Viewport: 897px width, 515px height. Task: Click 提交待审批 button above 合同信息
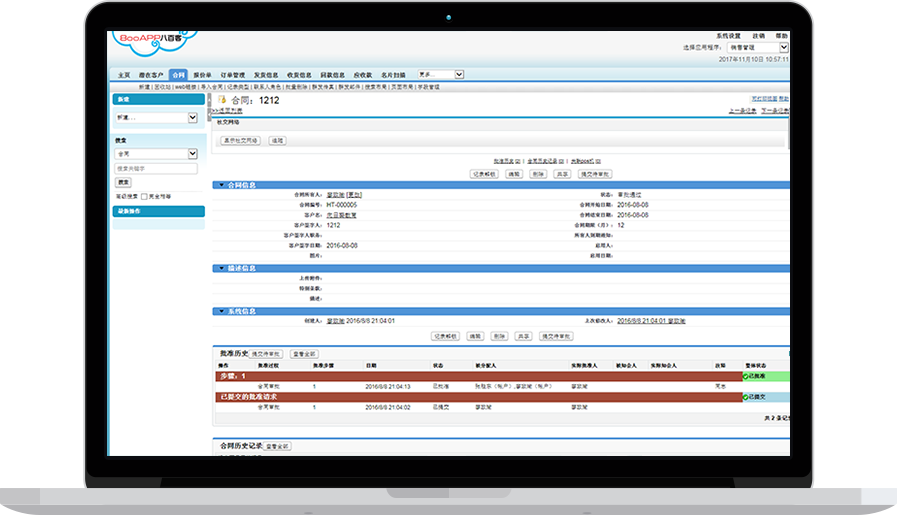tap(595, 174)
